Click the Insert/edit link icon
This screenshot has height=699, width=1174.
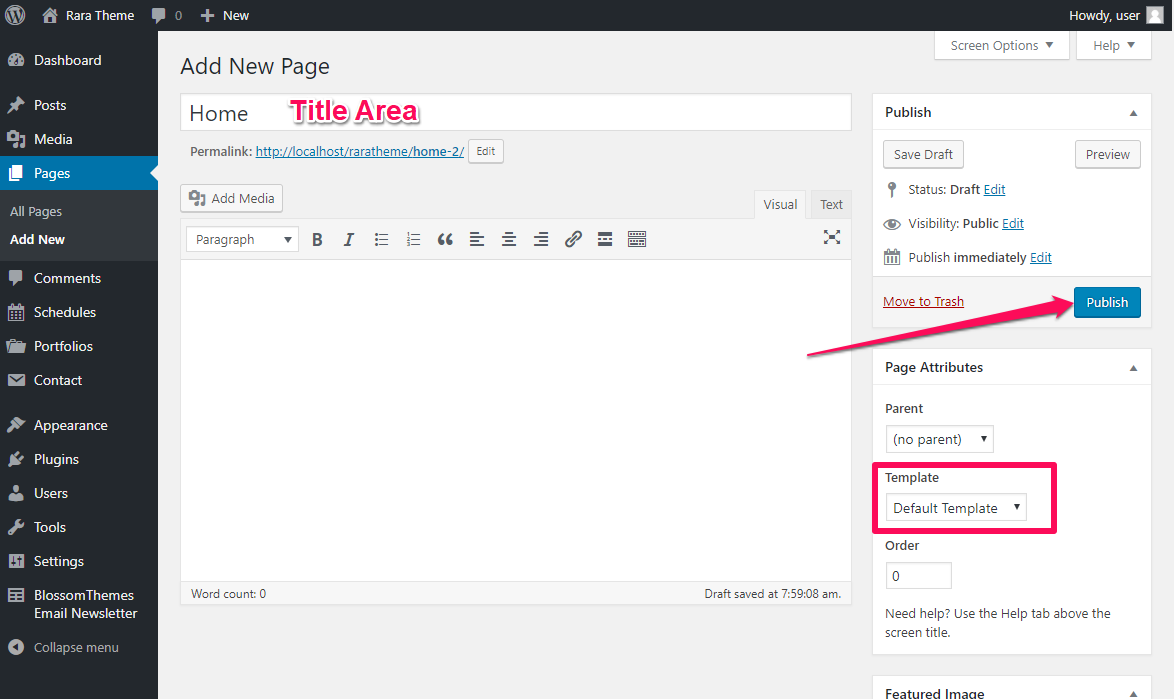pos(573,239)
